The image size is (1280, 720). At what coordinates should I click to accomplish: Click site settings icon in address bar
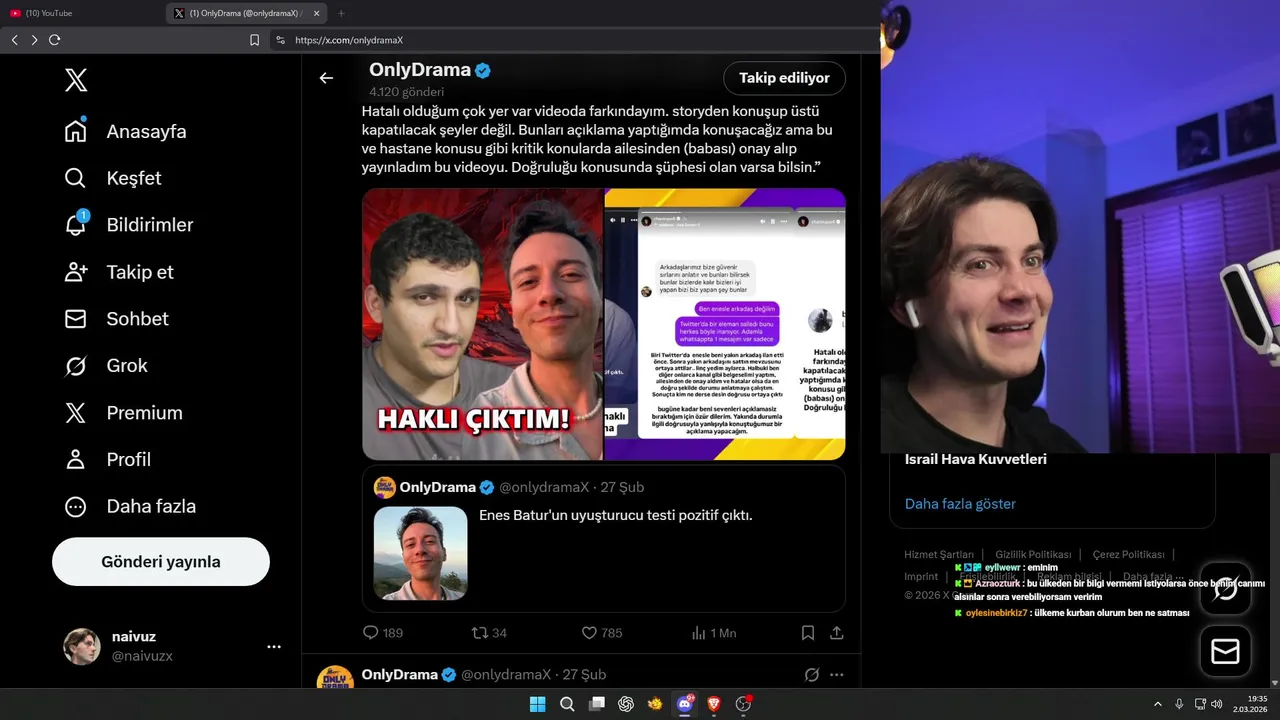point(280,40)
